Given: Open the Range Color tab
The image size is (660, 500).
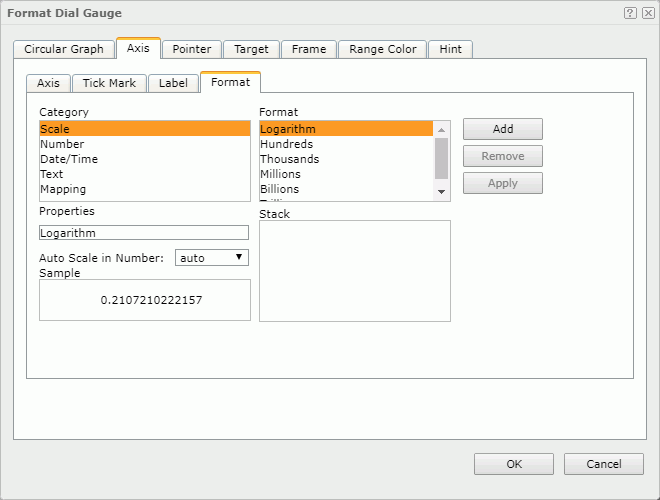Looking at the screenshot, I should point(383,49).
